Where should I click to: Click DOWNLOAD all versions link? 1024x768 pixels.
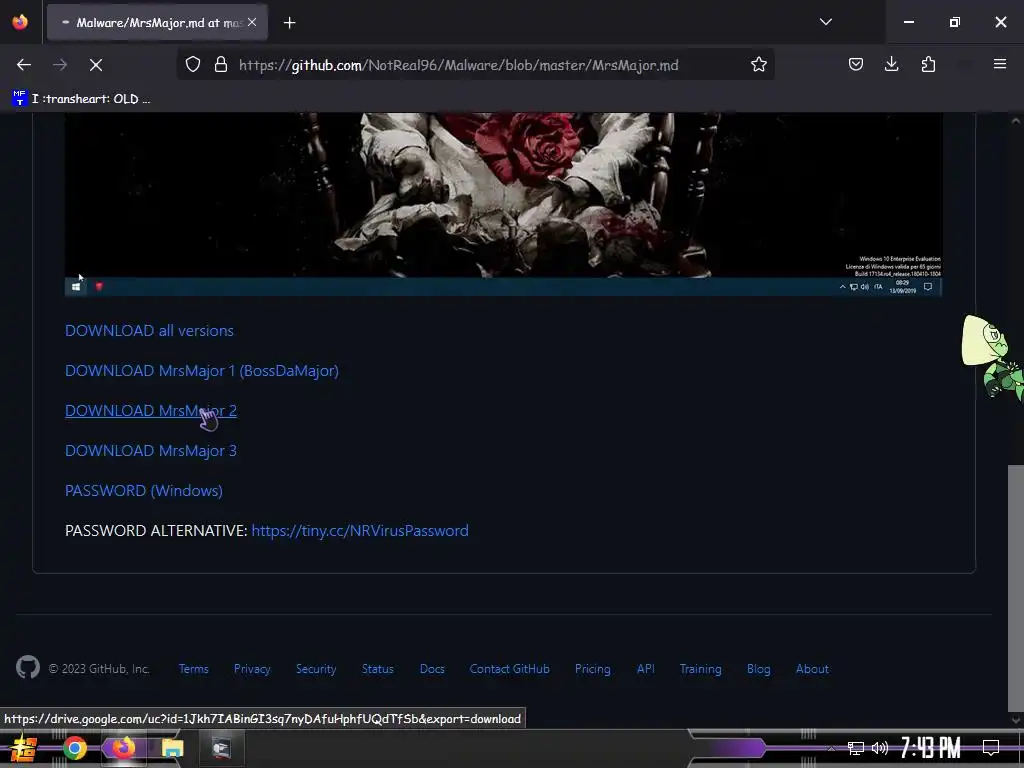[149, 330]
